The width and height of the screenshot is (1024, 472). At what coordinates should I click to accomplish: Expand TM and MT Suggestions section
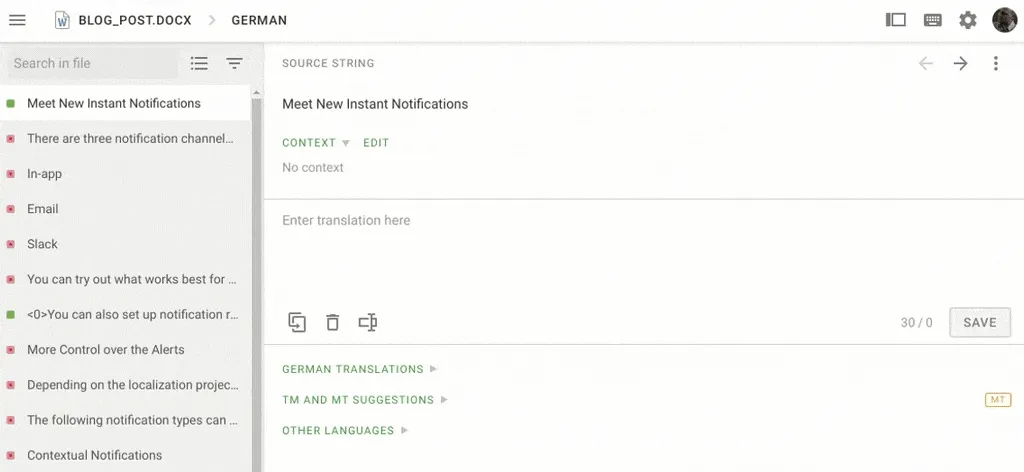(x=364, y=400)
